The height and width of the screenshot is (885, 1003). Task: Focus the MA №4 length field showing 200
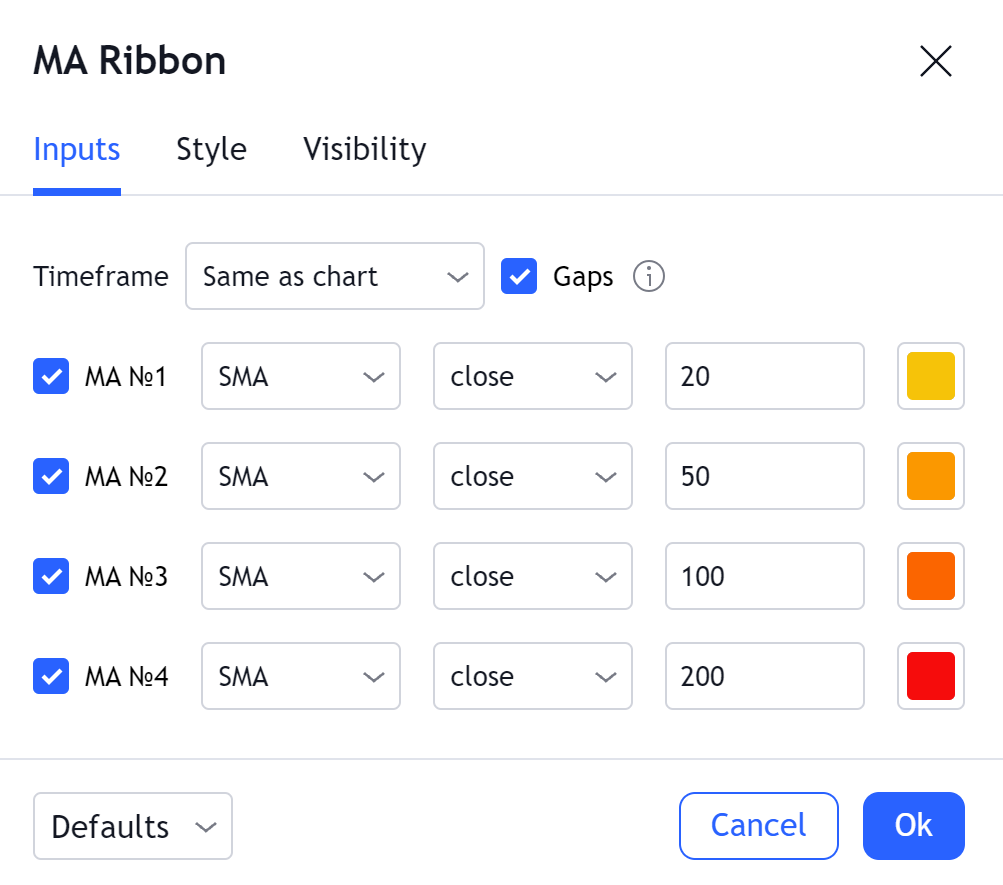[764, 676]
